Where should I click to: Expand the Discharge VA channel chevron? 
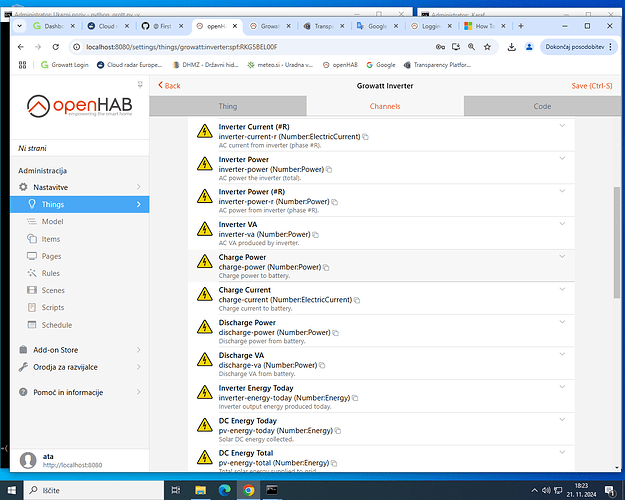[562, 353]
